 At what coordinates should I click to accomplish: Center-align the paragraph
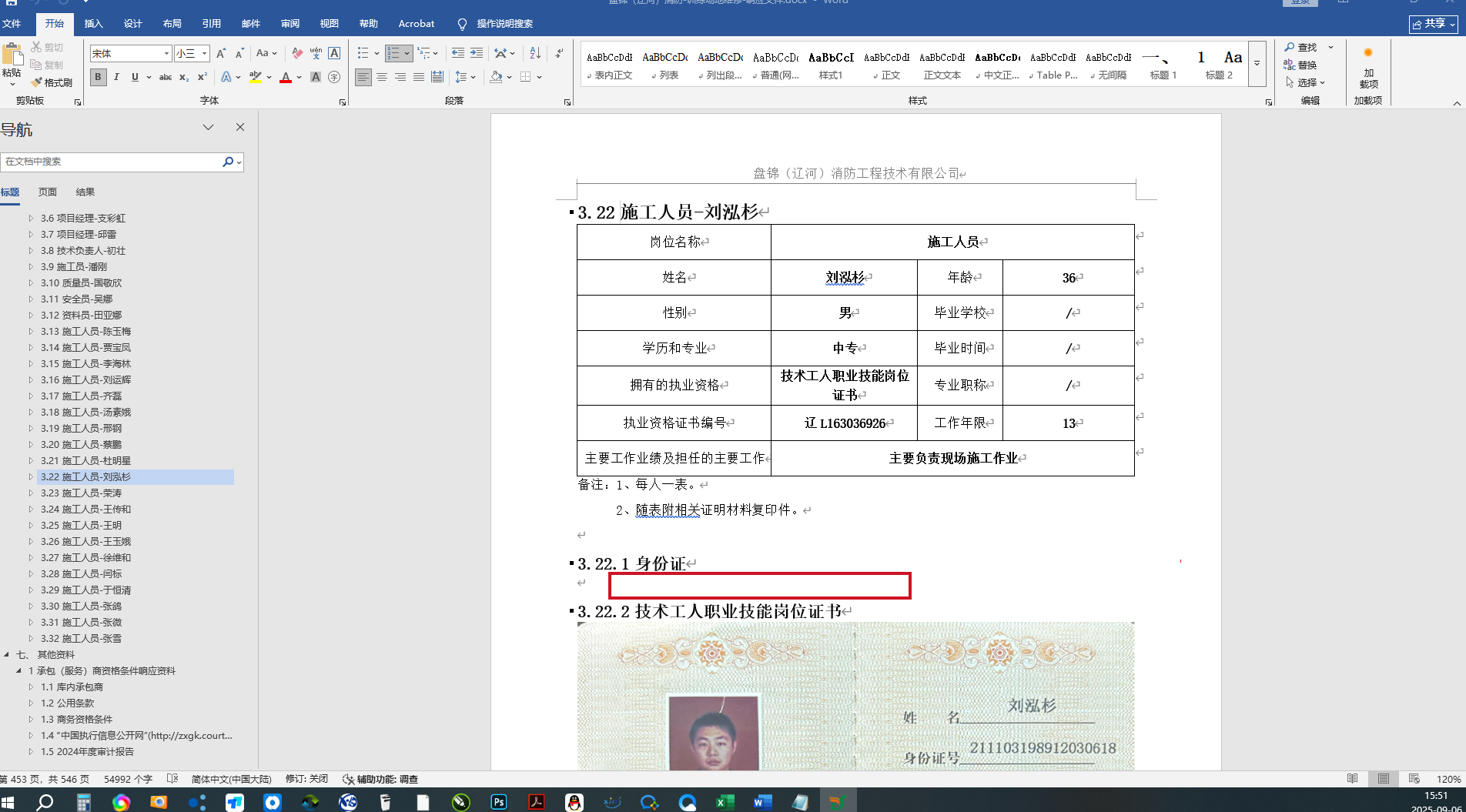coord(382,77)
